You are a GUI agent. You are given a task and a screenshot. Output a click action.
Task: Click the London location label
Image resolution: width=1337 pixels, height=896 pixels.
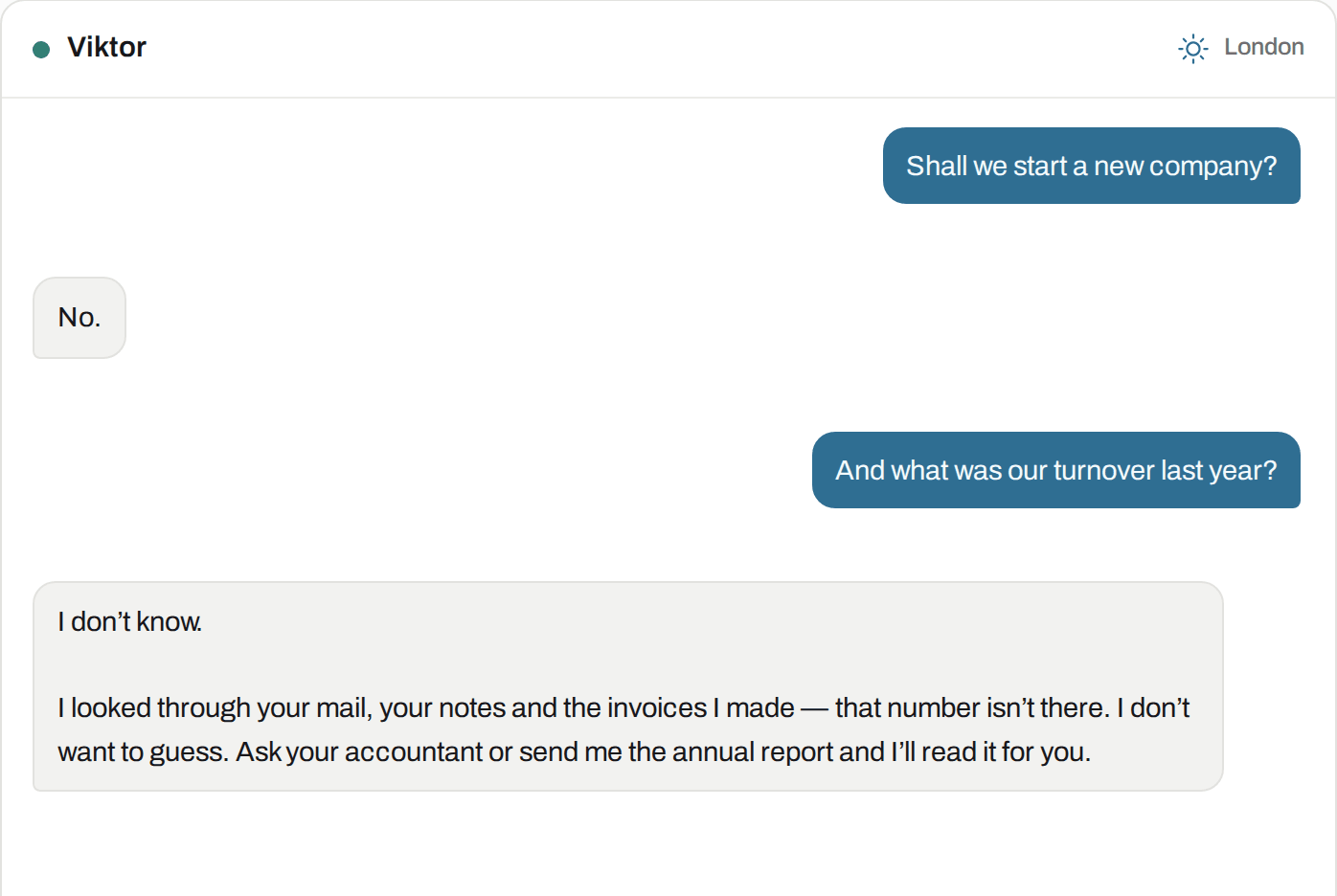(x=1263, y=47)
